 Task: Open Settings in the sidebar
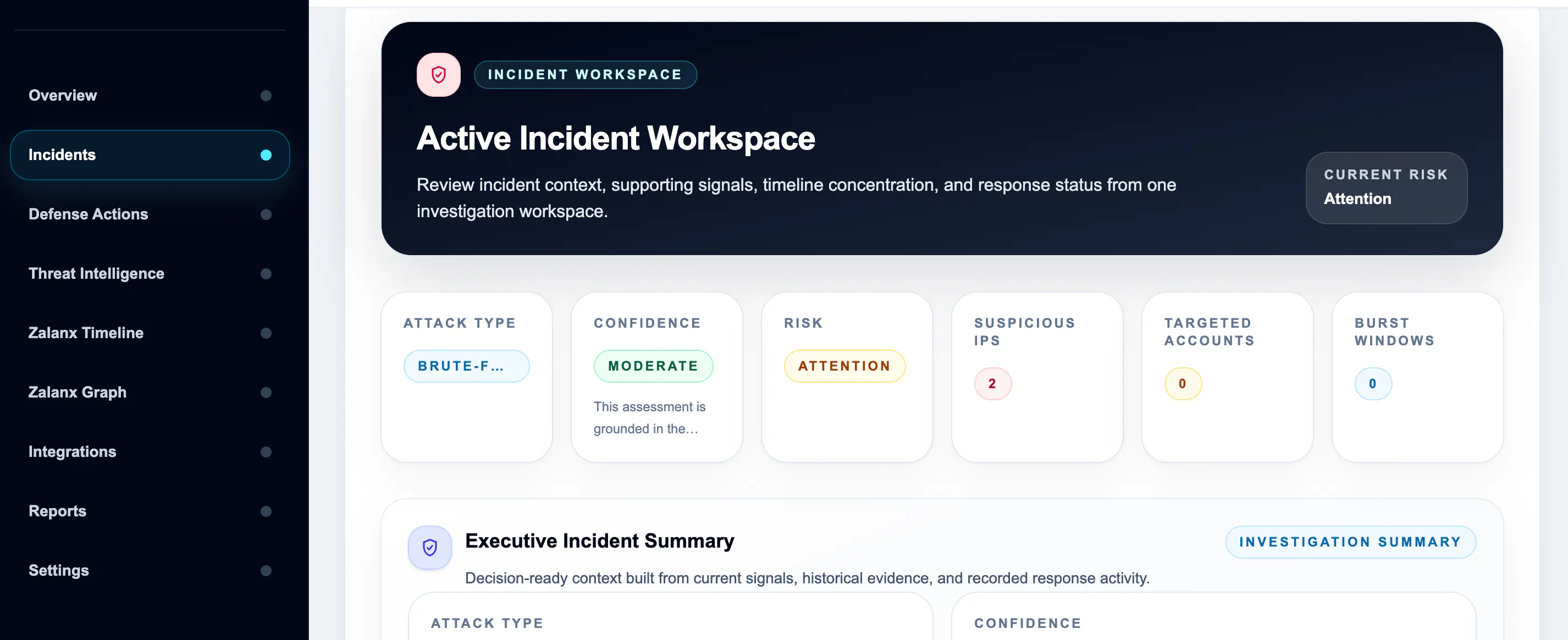150,571
